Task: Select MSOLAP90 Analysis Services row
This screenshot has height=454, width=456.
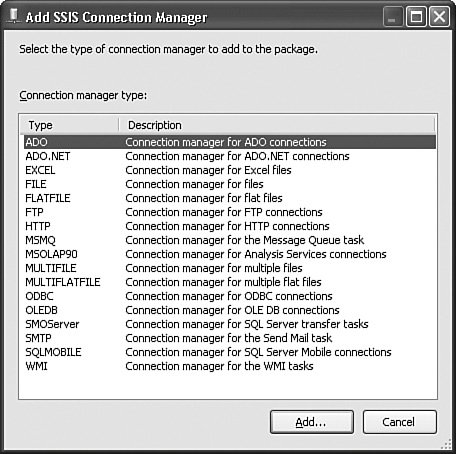Action: click(230, 254)
